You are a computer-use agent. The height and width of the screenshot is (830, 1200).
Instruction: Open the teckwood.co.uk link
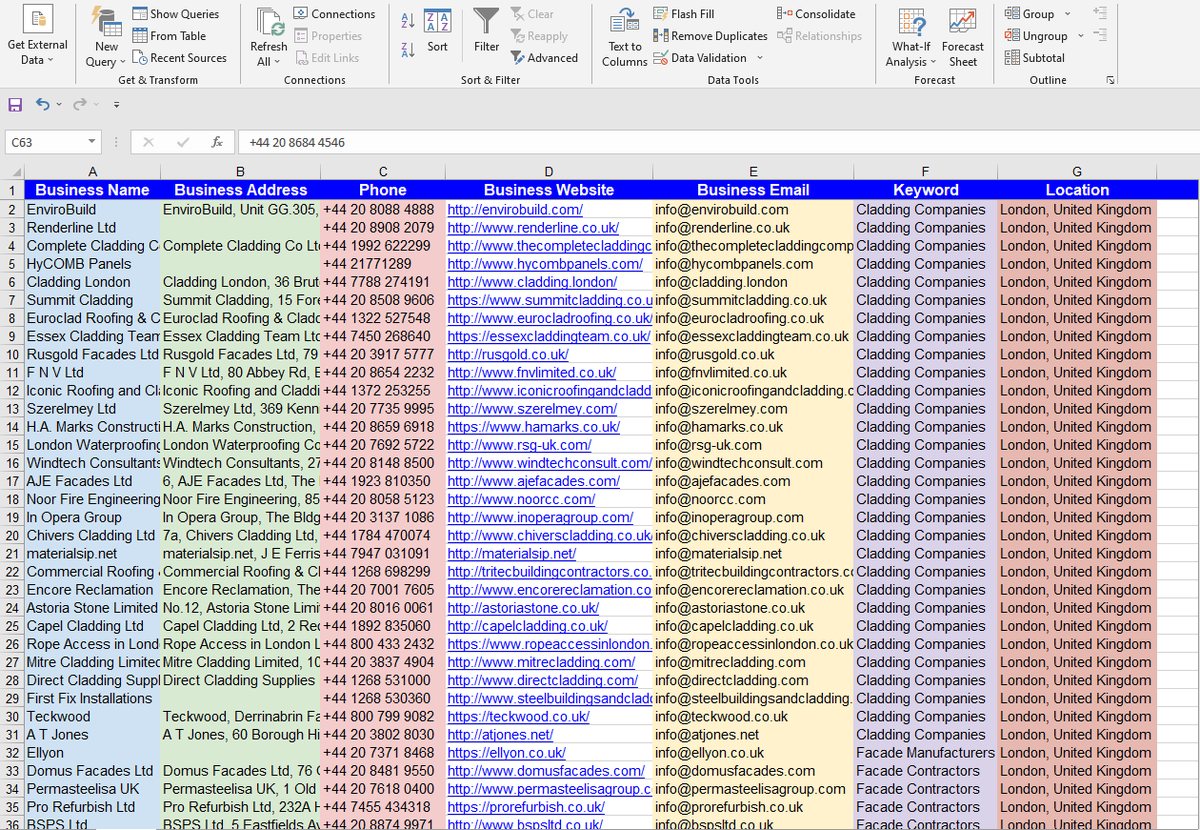519,716
